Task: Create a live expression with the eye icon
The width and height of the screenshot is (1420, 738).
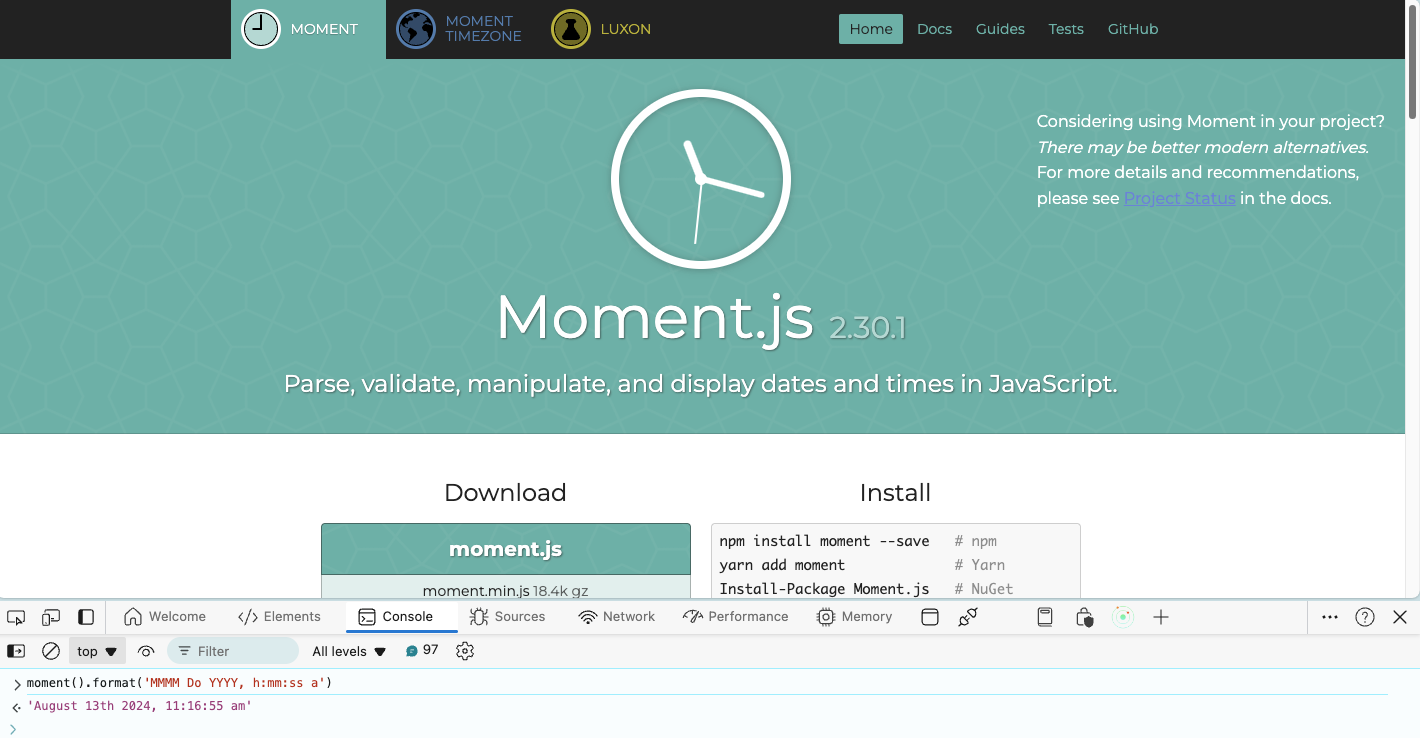Action: (146, 651)
